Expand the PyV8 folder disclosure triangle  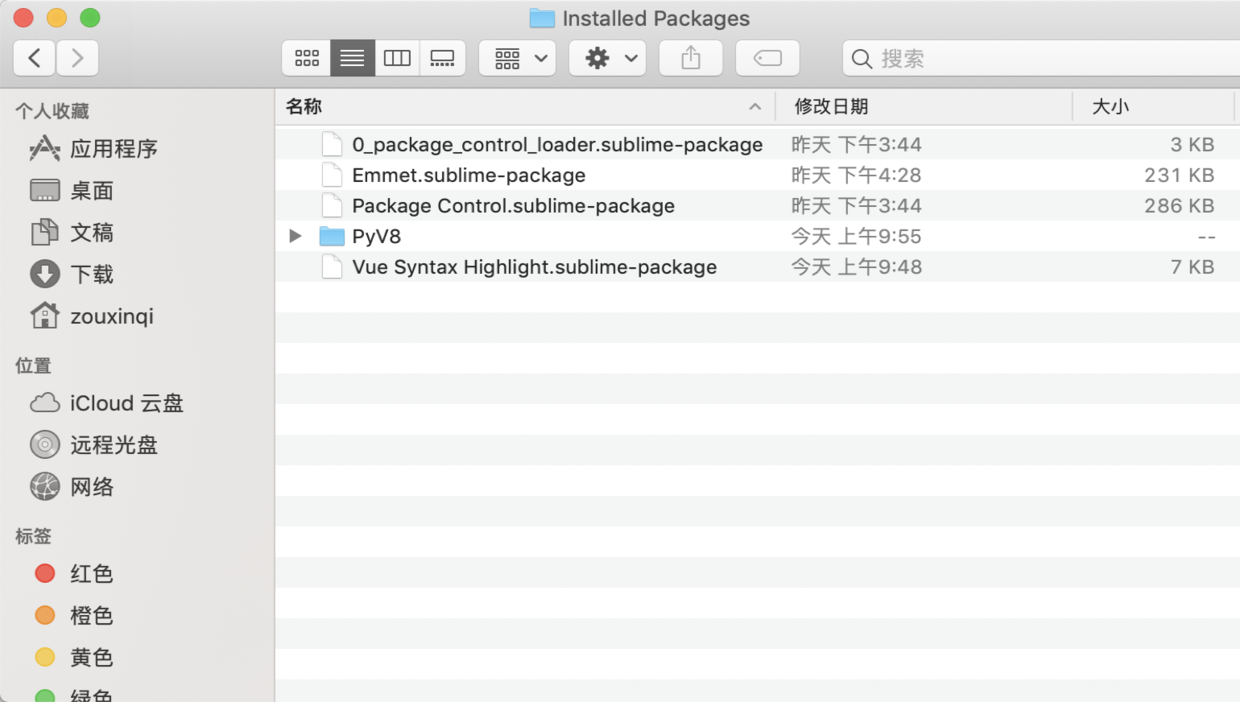click(295, 236)
